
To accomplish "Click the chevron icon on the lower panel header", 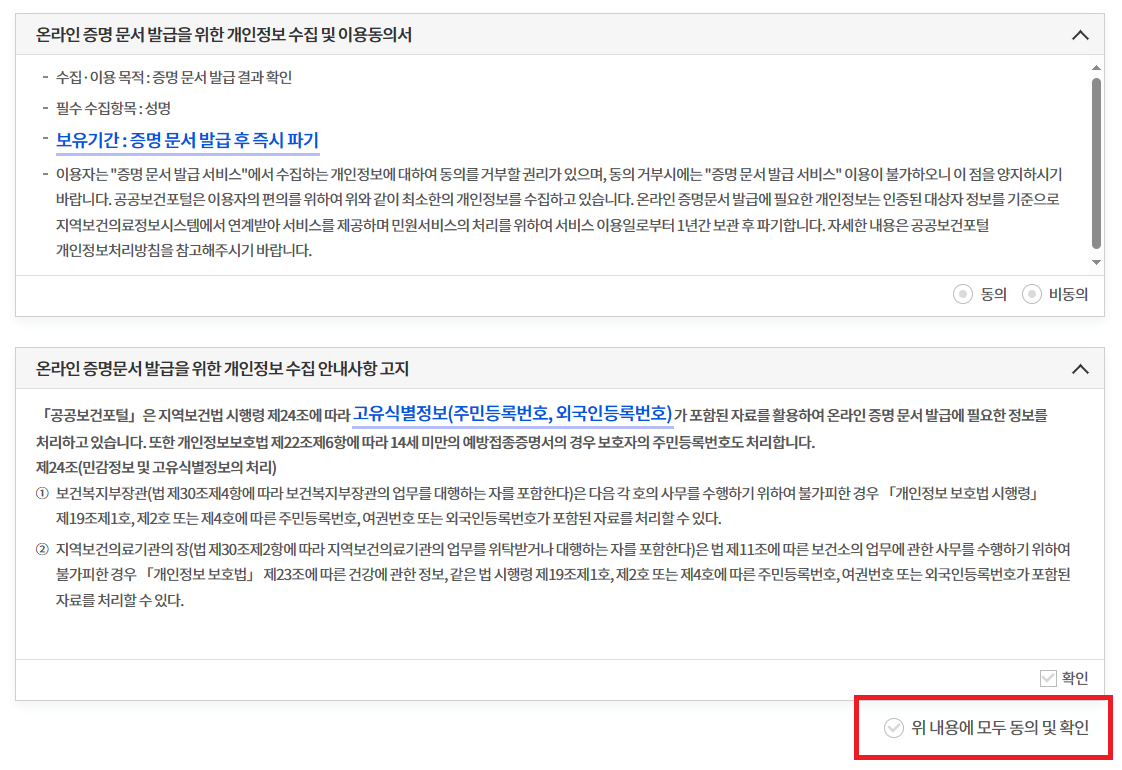I will click(1080, 368).
